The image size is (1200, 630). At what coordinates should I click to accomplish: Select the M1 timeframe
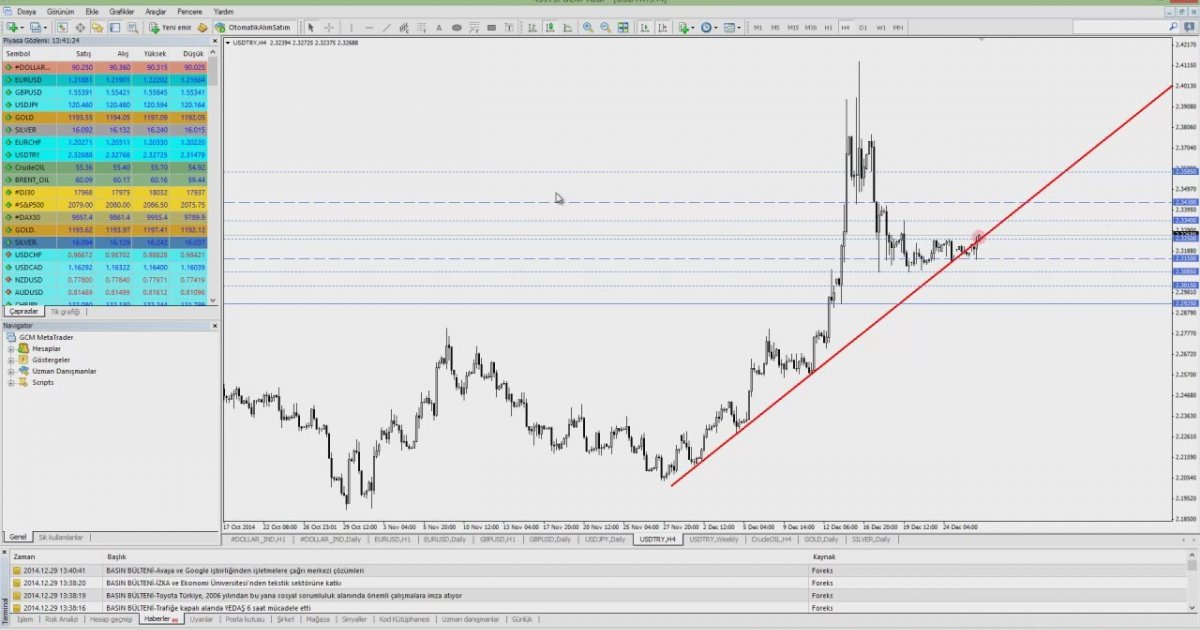pos(759,27)
